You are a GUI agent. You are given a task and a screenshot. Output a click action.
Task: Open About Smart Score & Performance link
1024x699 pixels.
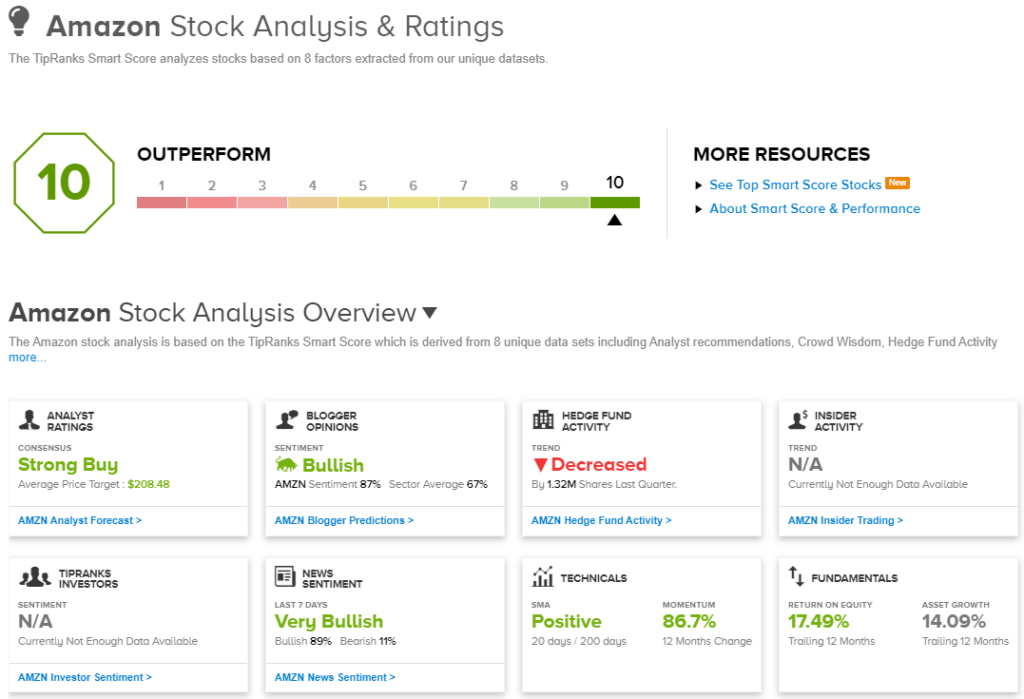click(814, 209)
